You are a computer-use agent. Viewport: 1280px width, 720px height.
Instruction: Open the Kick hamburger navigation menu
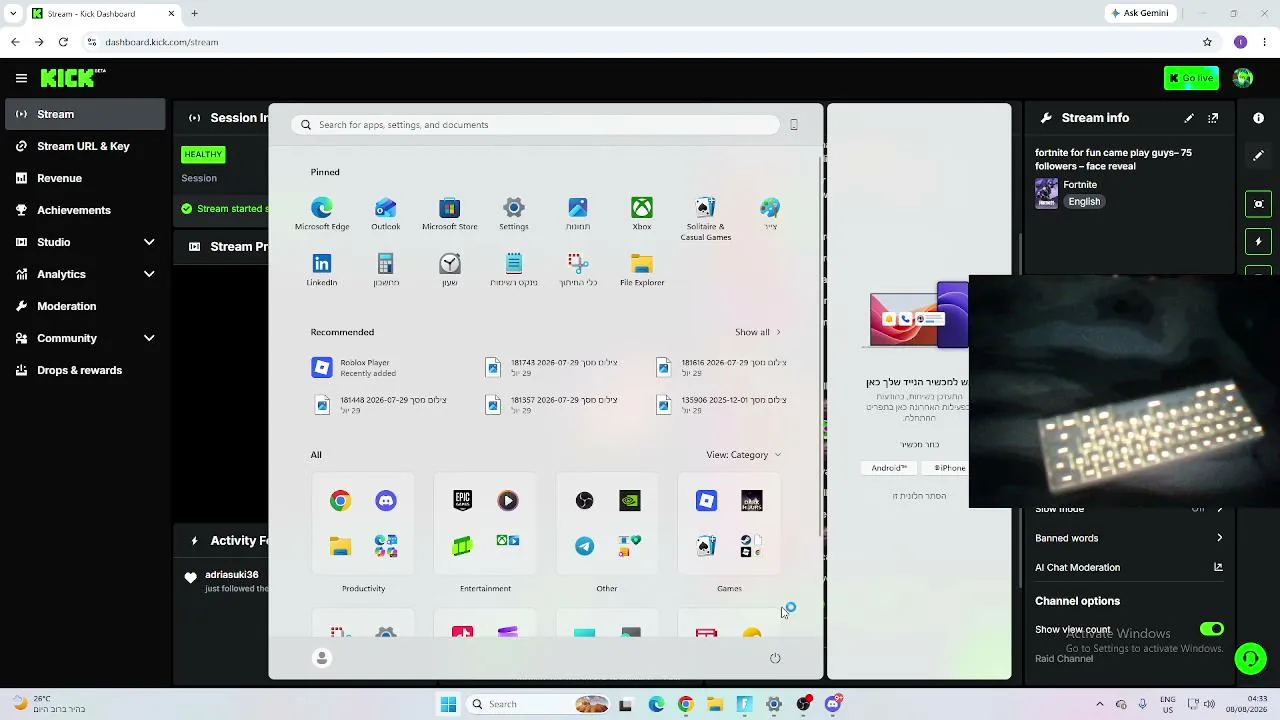[21, 78]
